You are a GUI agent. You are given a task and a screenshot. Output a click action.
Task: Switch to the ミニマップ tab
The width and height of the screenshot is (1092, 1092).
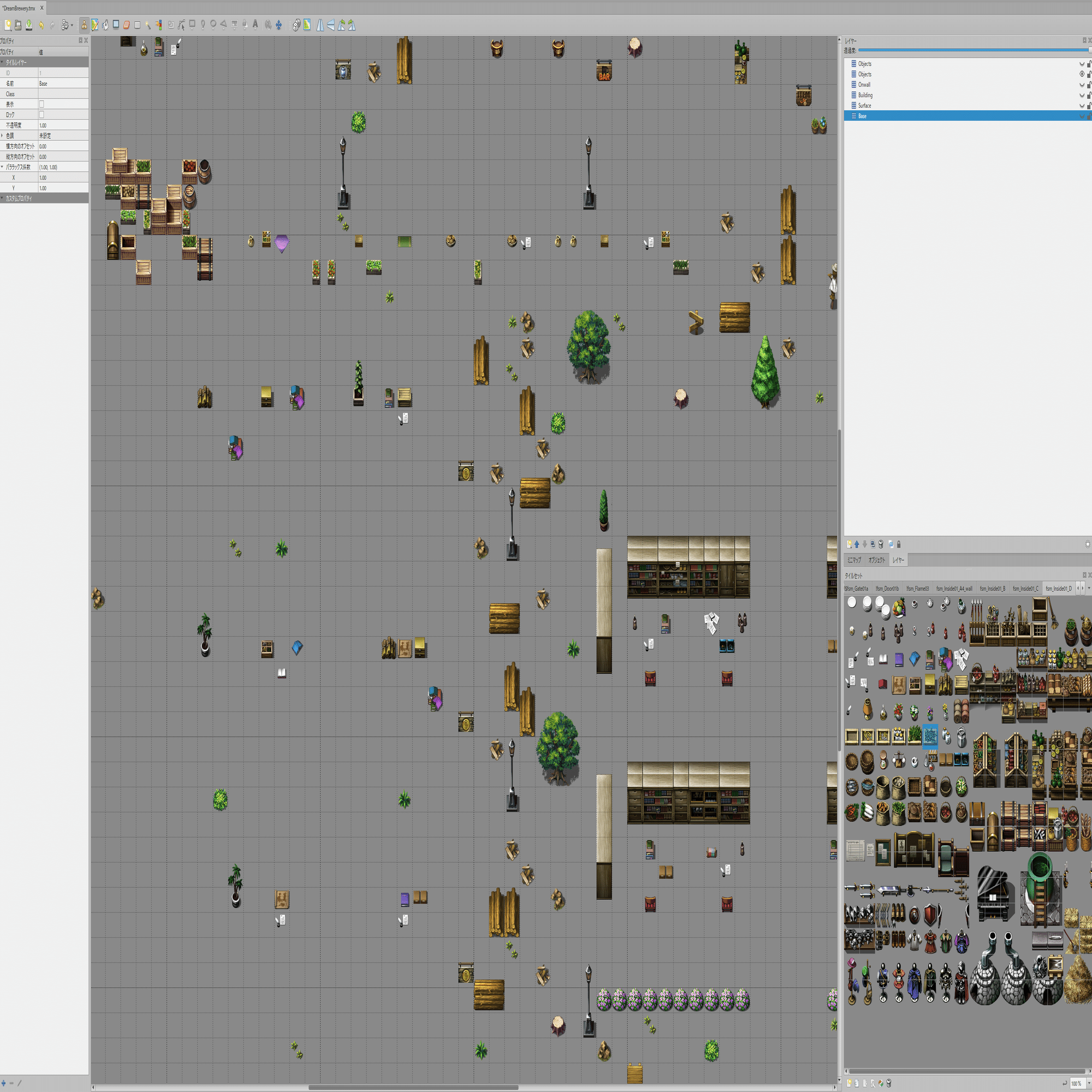tap(854, 560)
